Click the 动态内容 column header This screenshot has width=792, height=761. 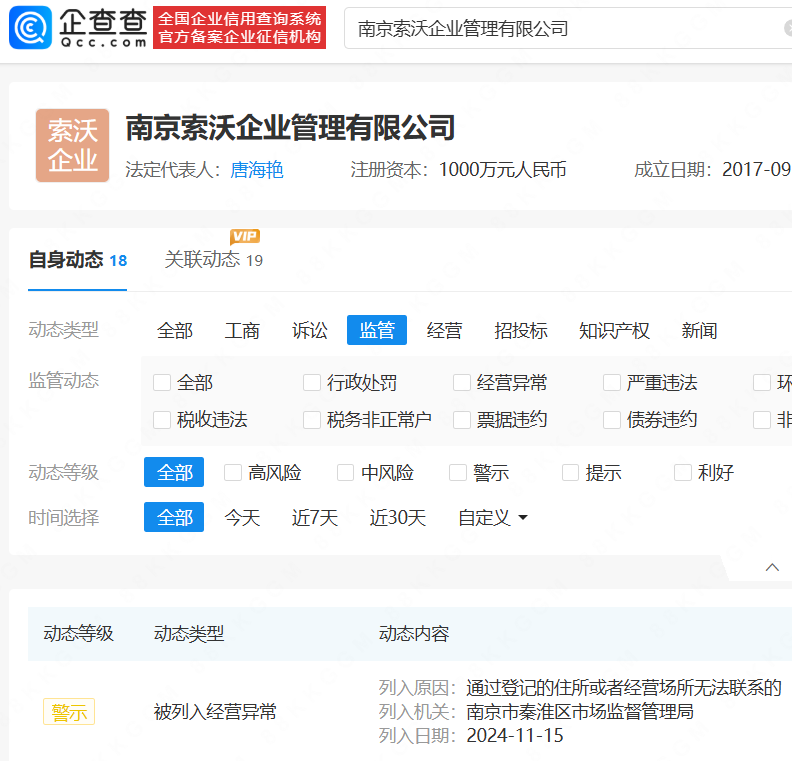click(414, 634)
